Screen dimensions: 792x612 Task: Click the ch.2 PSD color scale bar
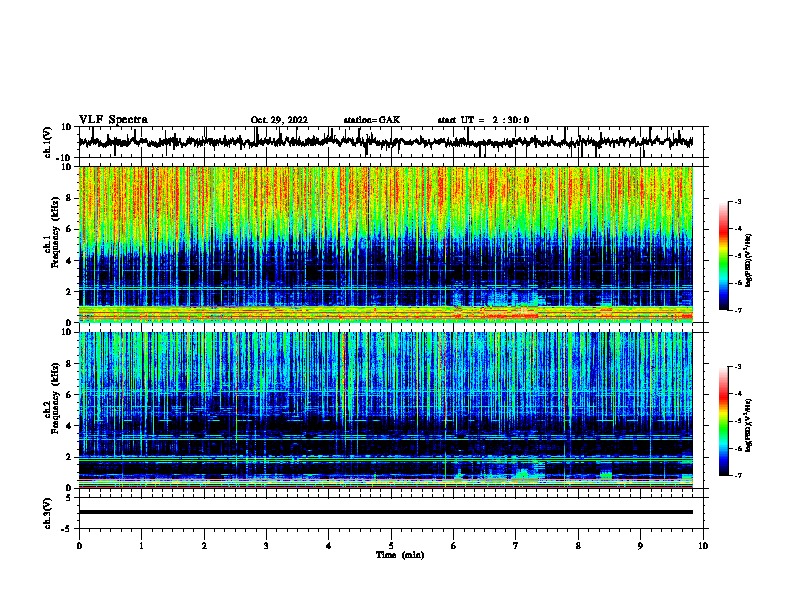724,421
